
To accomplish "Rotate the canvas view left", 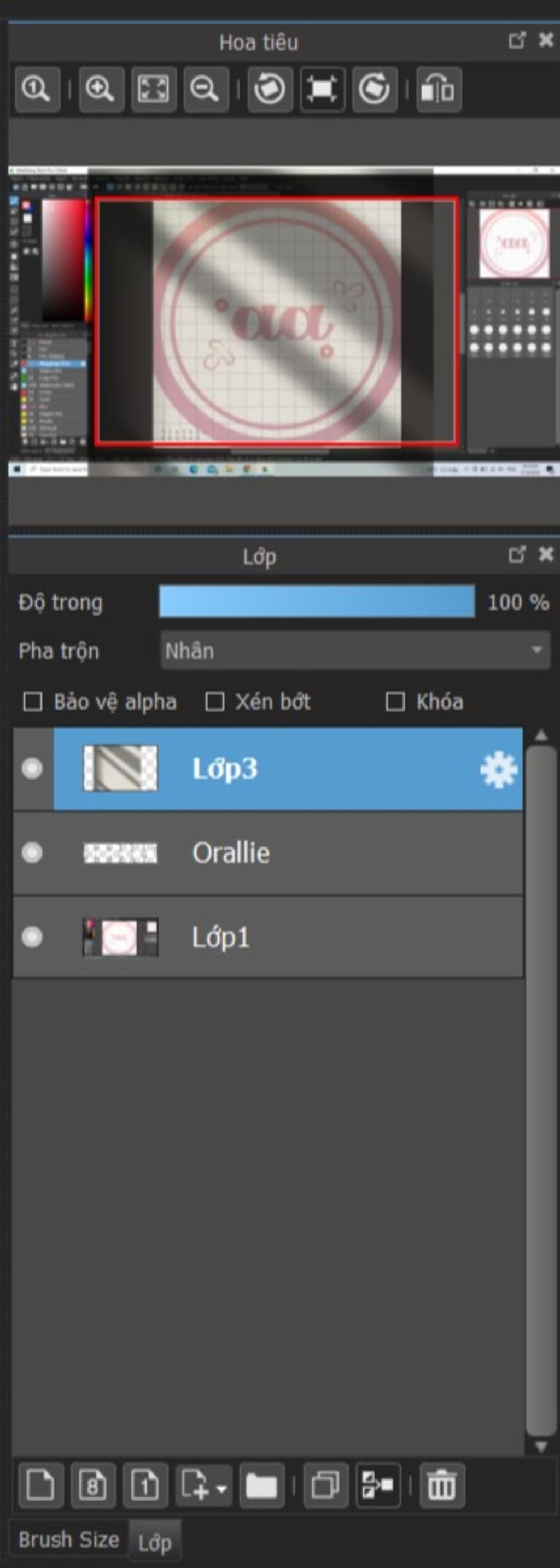I will (x=270, y=90).
